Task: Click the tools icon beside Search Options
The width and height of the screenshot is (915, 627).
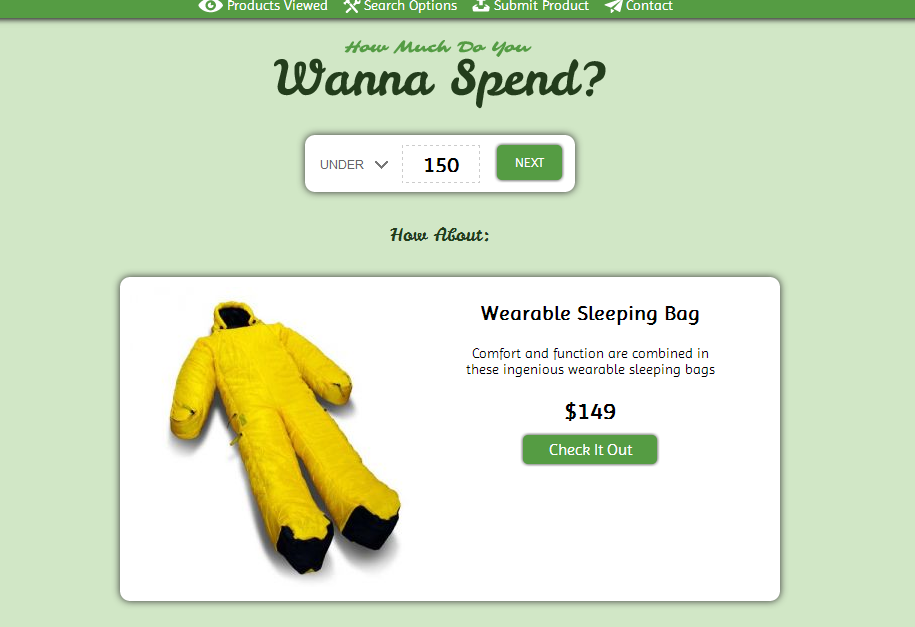Action: (351, 5)
